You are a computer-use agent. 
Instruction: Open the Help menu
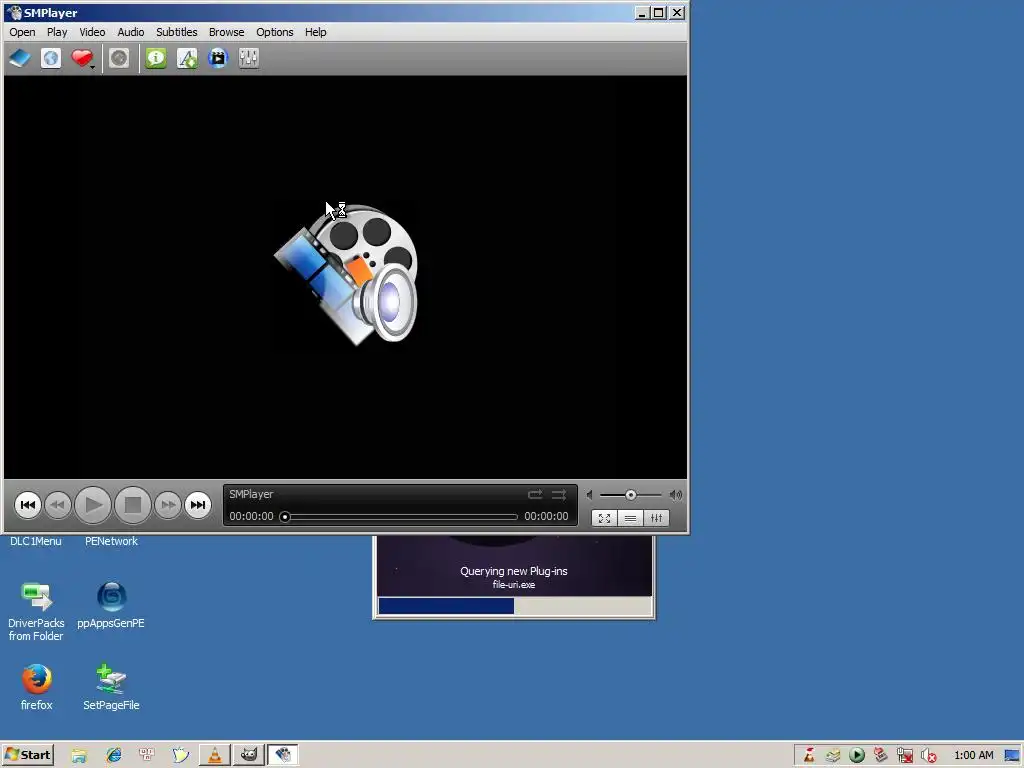[315, 32]
